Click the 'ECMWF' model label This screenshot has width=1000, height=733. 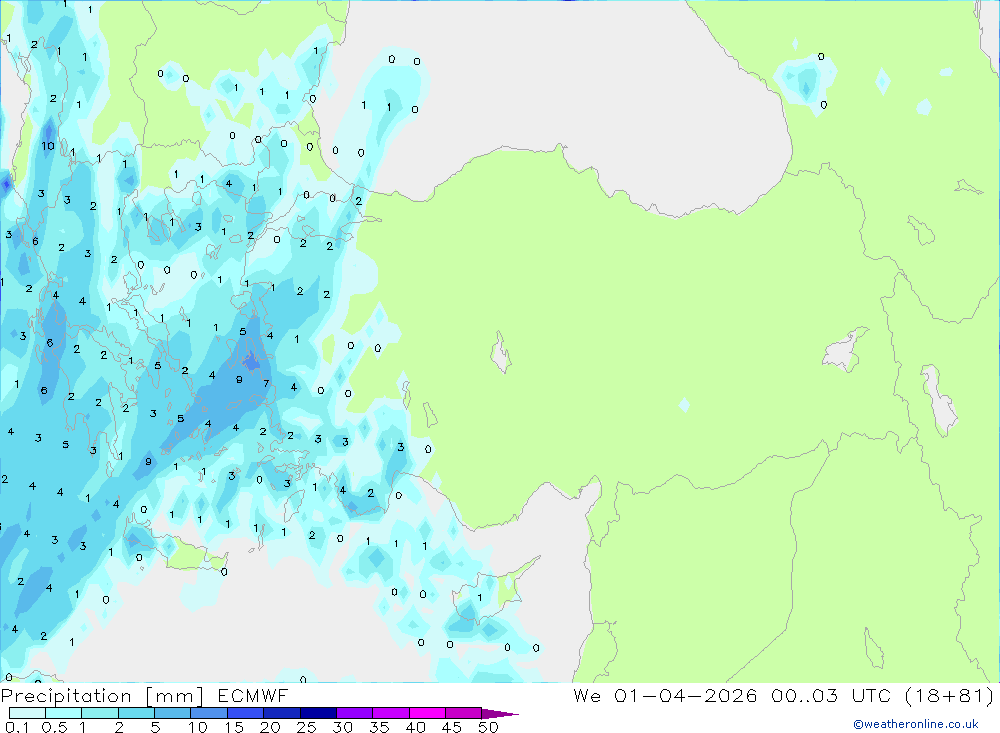[x=253, y=696]
